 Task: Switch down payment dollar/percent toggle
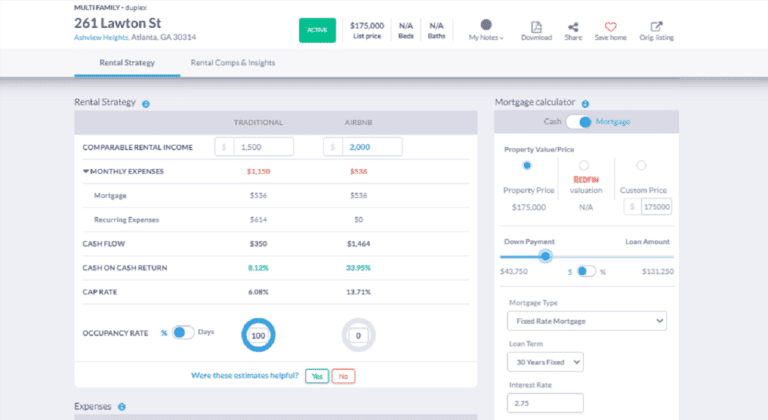click(x=585, y=271)
